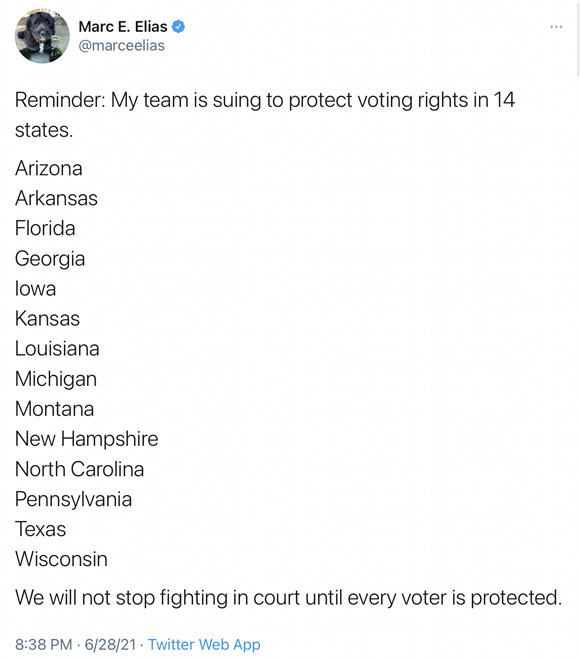The height and width of the screenshot is (660, 580).
Task: Click the vertical scrollbar on the right edge
Action: click(x=578, y=39)
